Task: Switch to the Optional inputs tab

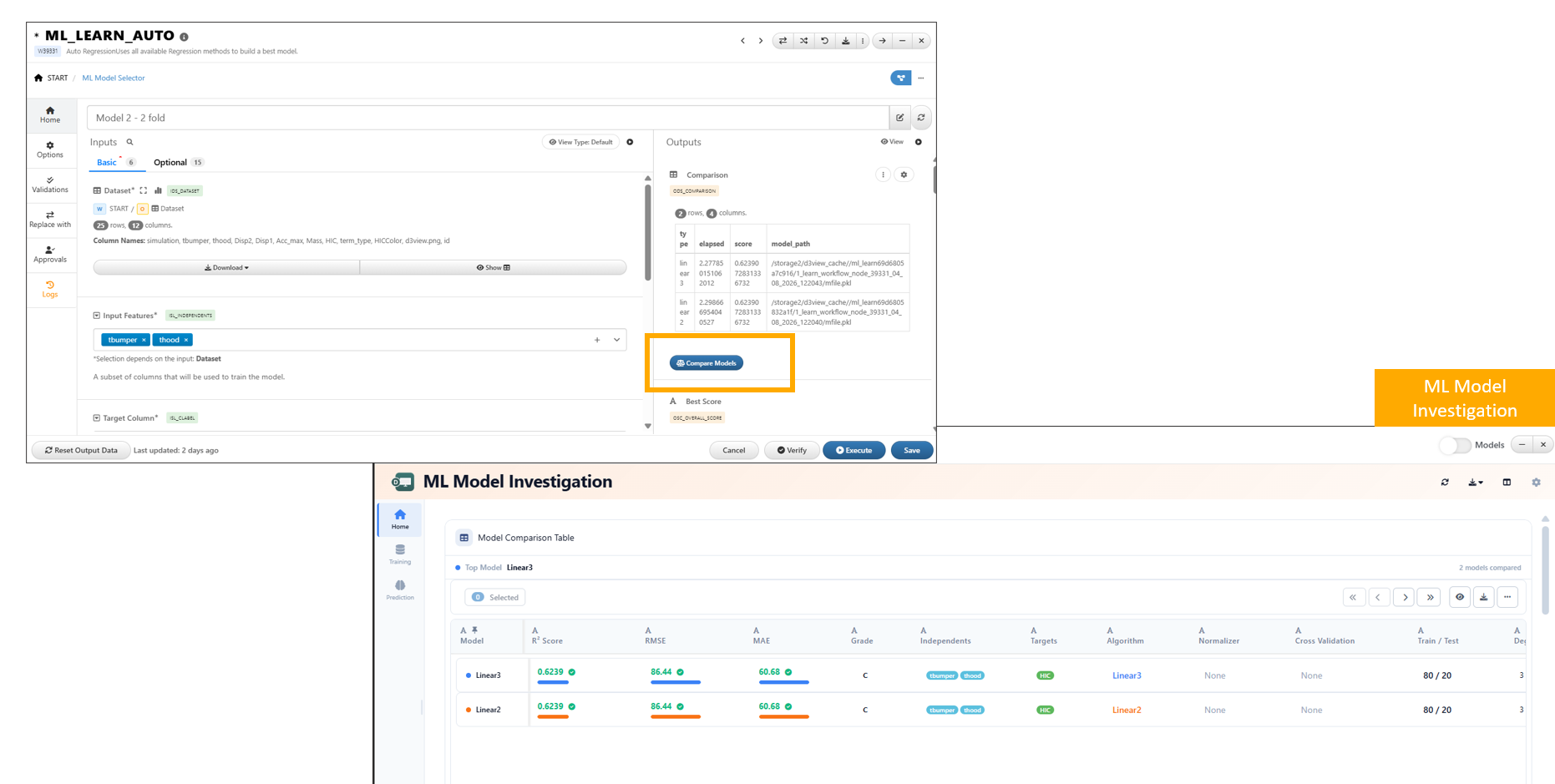Action: [x=170, y=162]
